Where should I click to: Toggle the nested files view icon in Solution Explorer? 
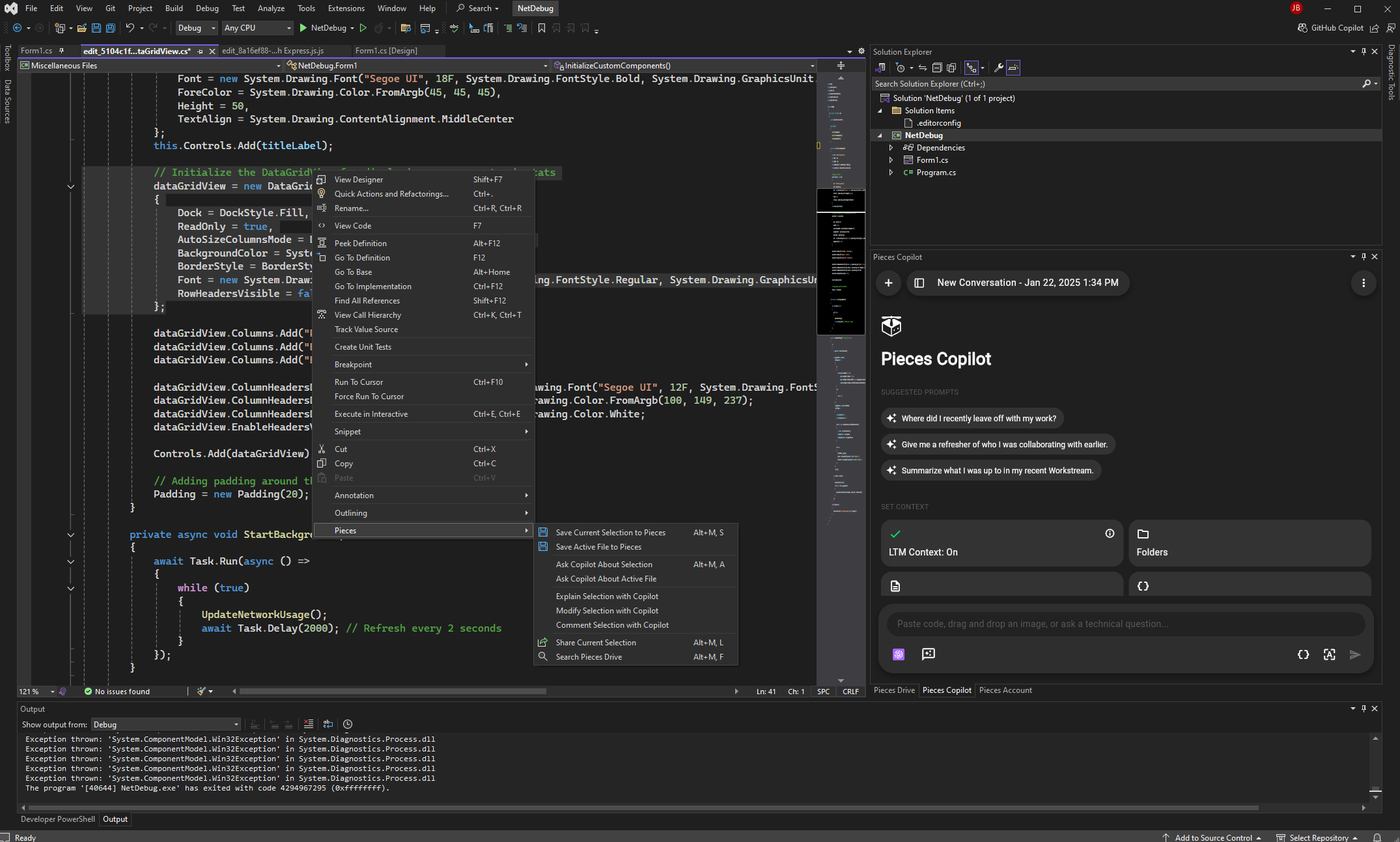point(971,68)
